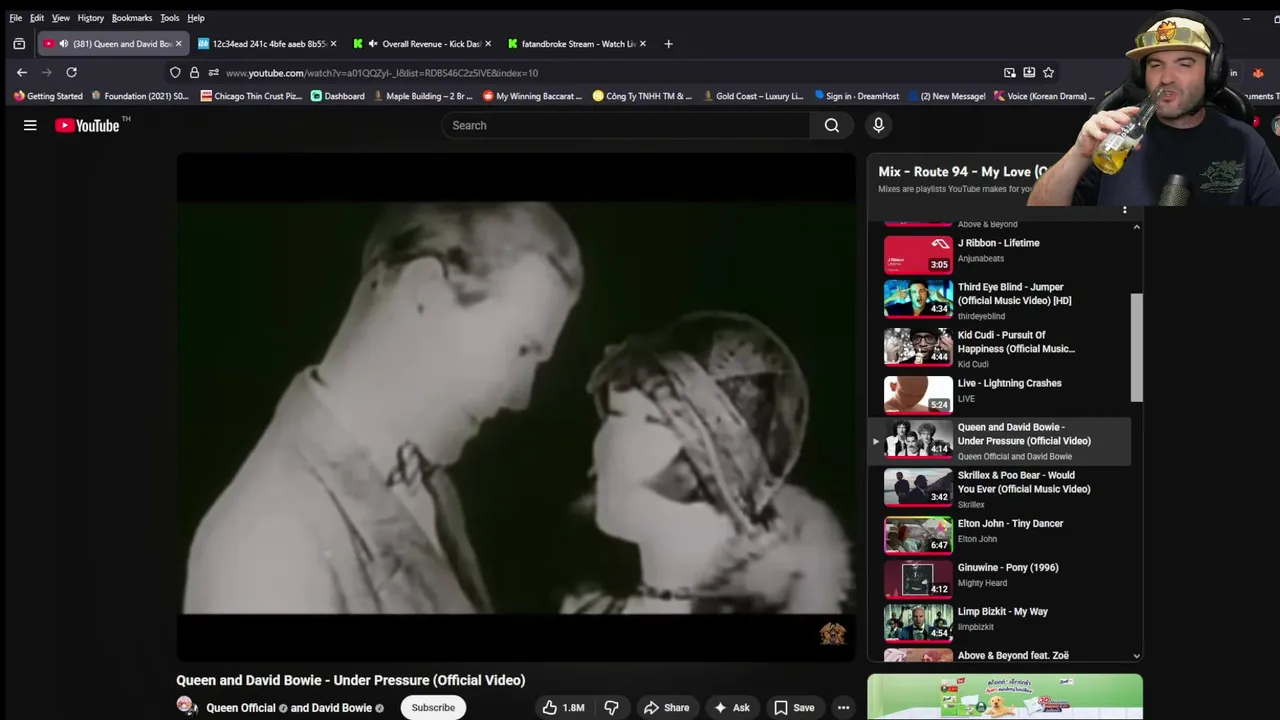Screen dimensions: 1280x720
Task: Close the fatandbroke Stream tab
Action: click(x=642, y=44)
